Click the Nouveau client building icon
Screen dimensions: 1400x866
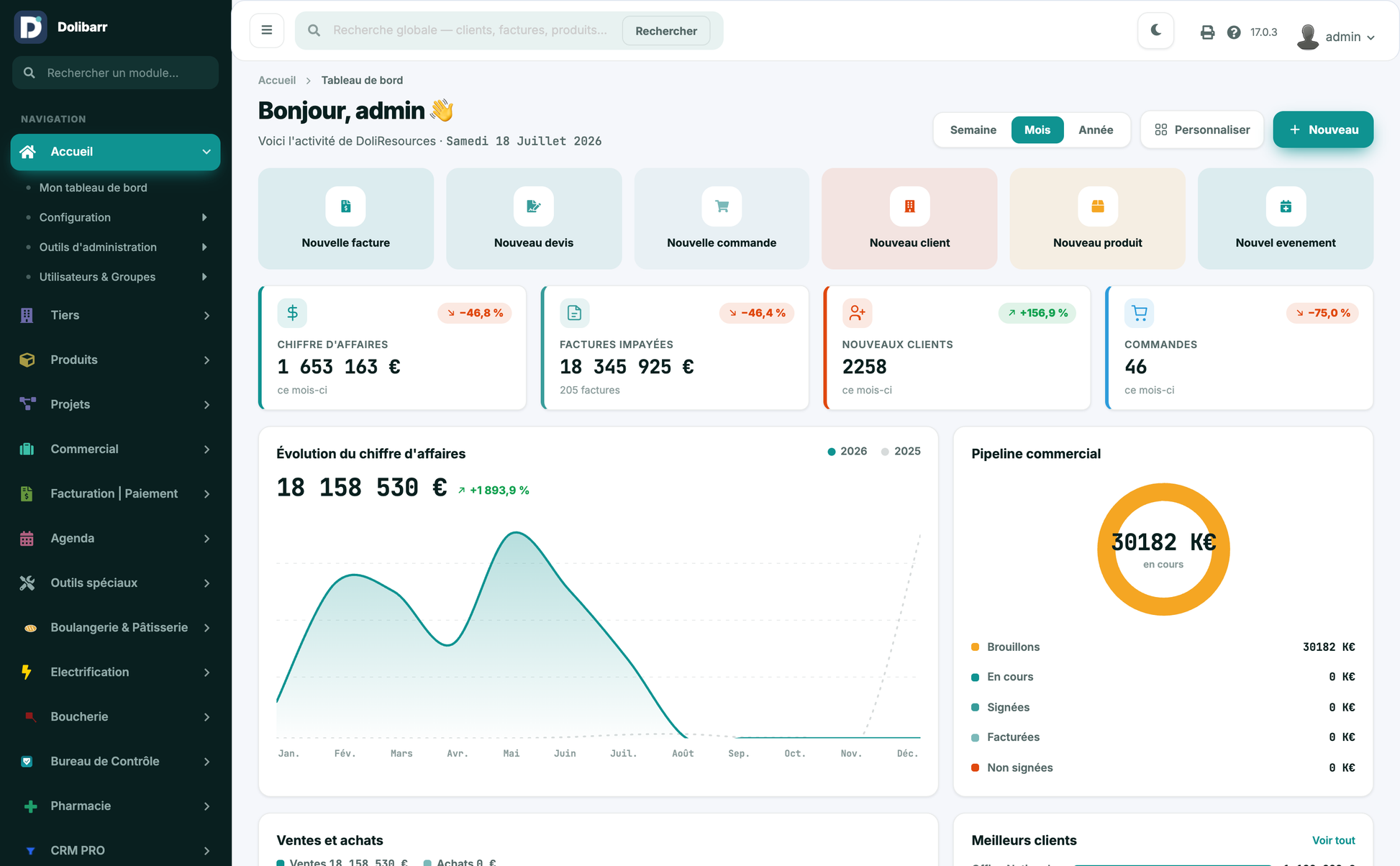click(909, 206)
